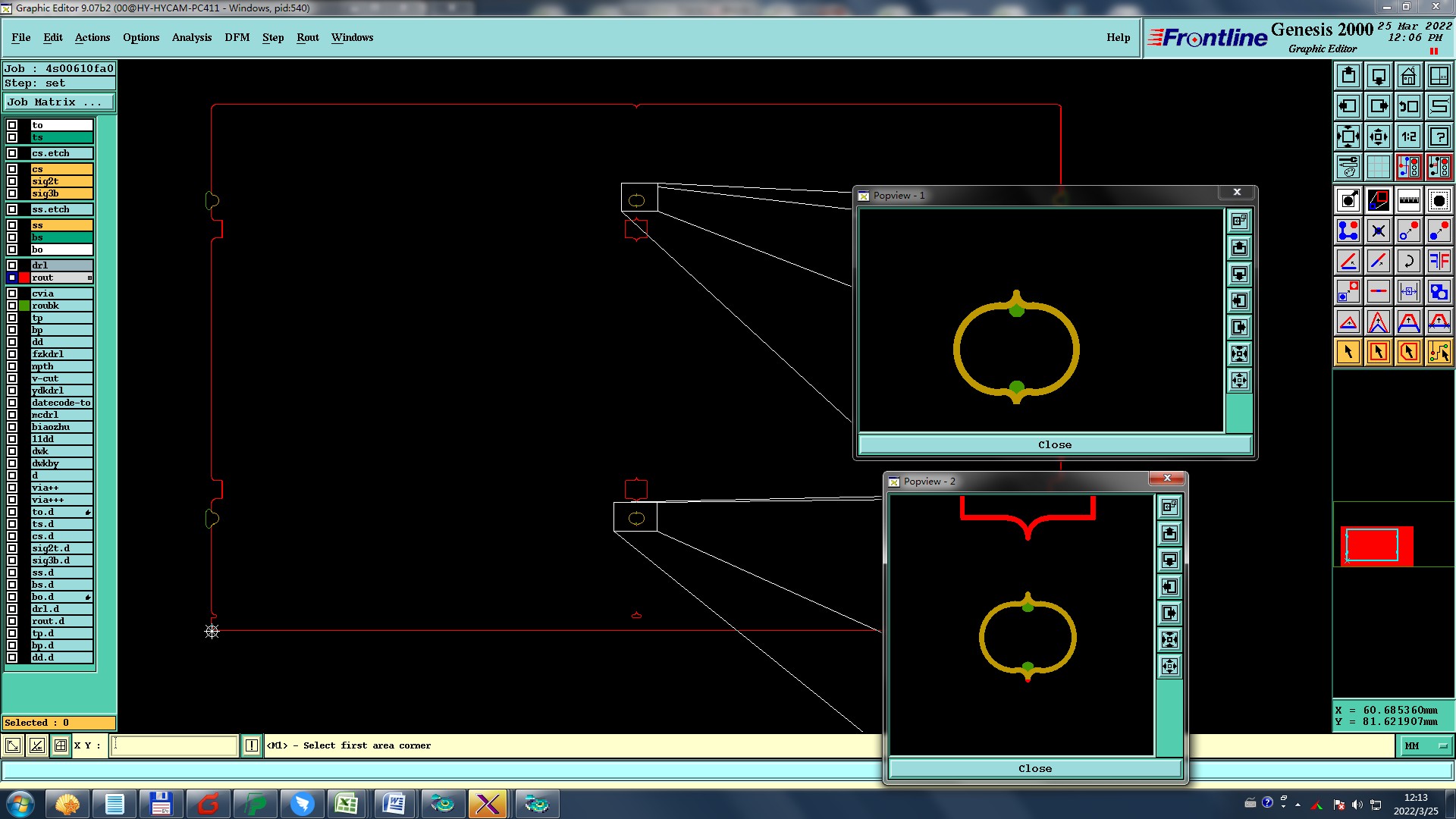Viewport: 1456px width, 819px height.
Task: Open the grid display icon
Action: (x=1378, y=167)
